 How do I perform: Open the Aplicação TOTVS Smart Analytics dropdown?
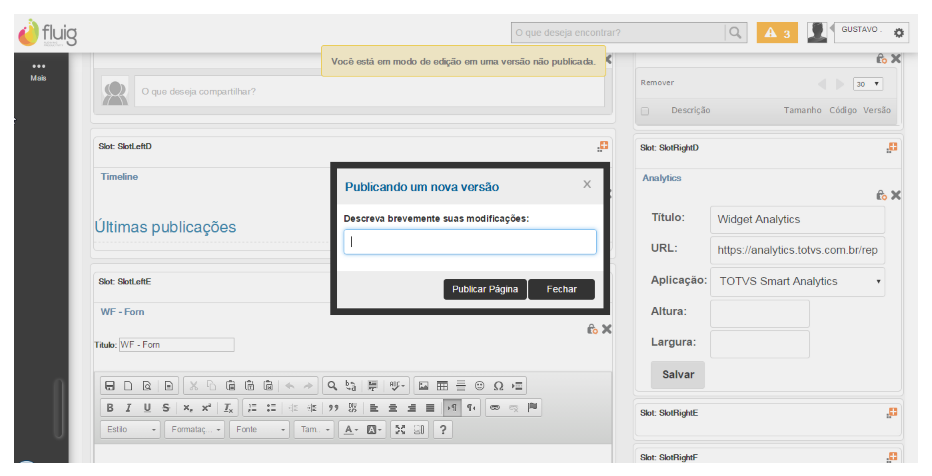pyautogui.click(x=797, y=282)
